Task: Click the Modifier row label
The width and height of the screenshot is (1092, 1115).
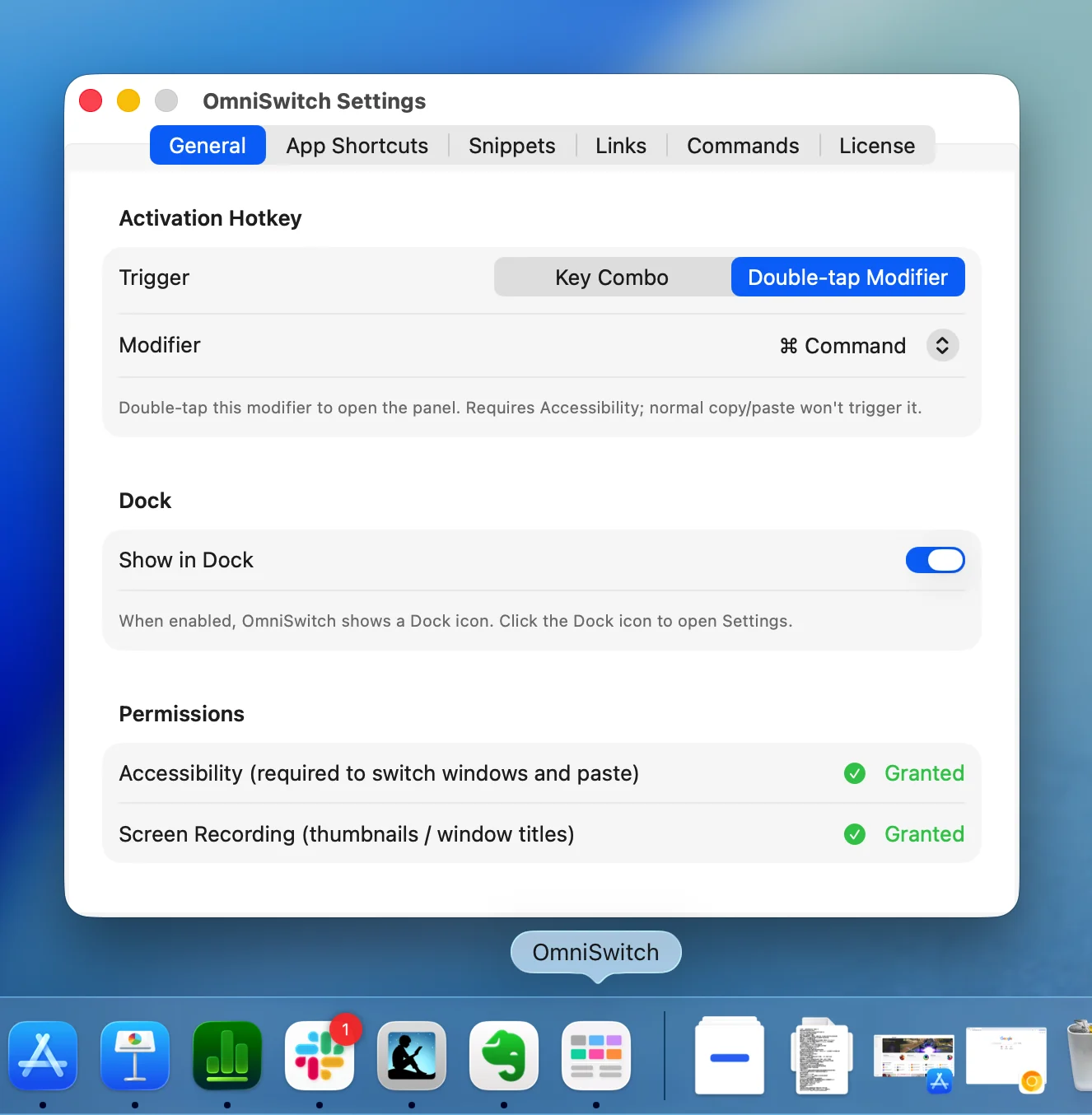Action: click(x=160, y=345)
